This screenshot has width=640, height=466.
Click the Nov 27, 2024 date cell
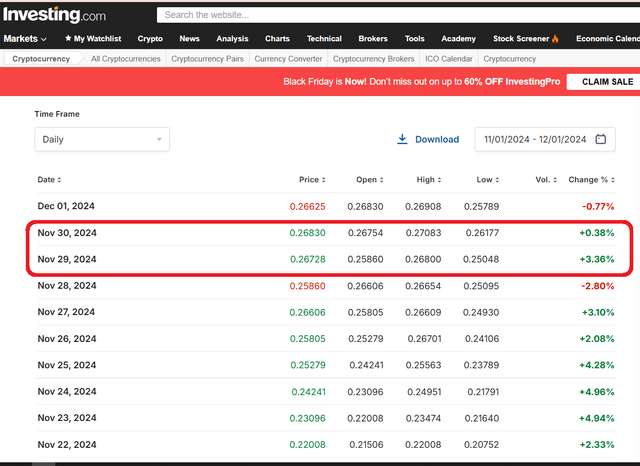(66, 312)
